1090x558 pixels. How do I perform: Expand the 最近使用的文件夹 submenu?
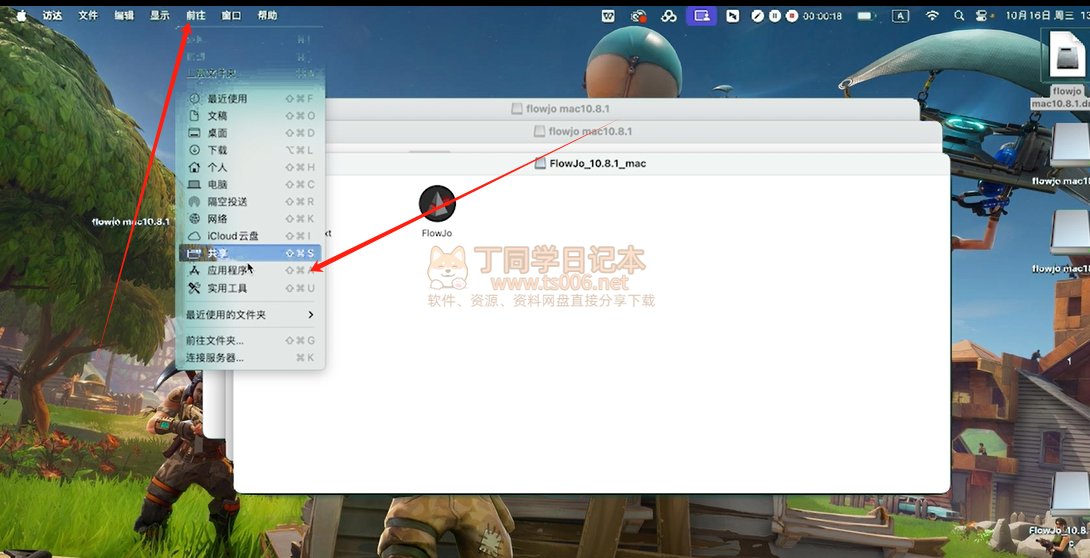(251, 315)
